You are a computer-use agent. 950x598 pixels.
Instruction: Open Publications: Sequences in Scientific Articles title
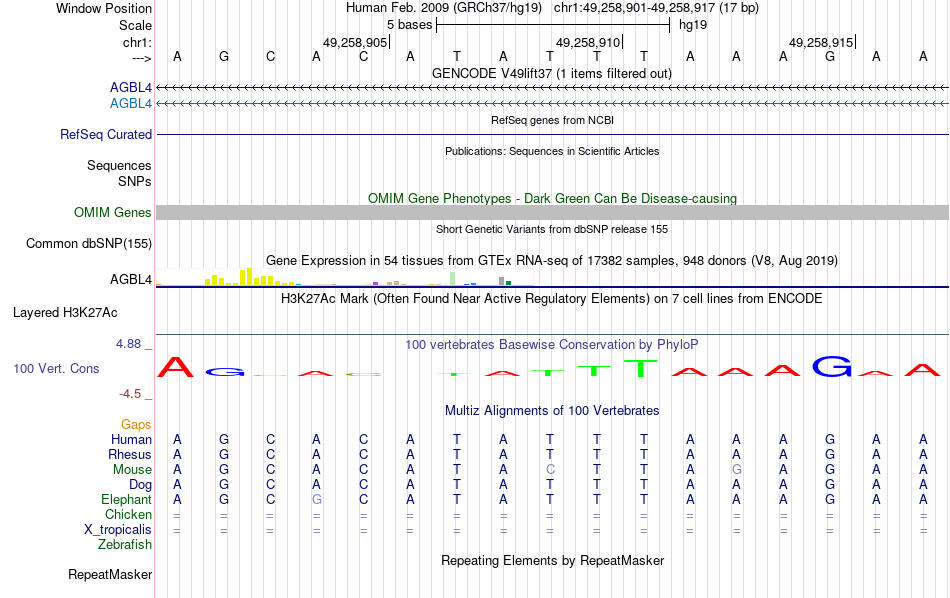coord(552,151)
